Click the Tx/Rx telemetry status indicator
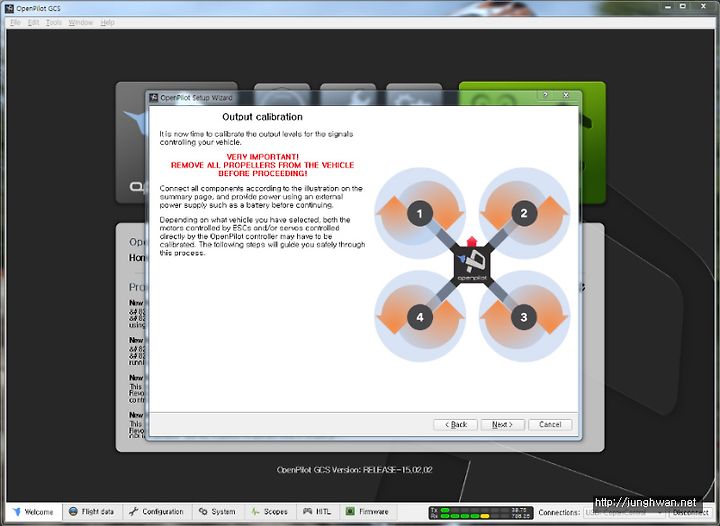 pyautogui.click(x=481, y=513)
